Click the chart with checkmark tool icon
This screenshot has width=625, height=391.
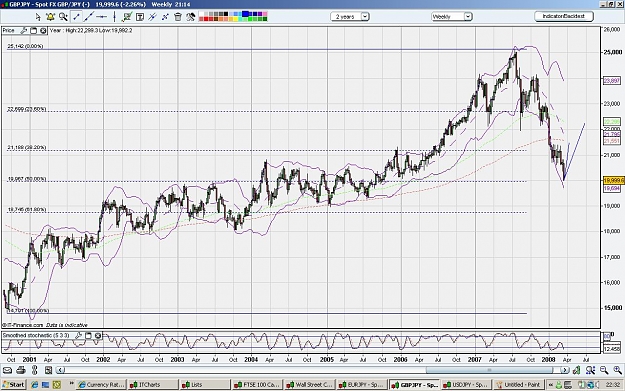tap(127, 17)
